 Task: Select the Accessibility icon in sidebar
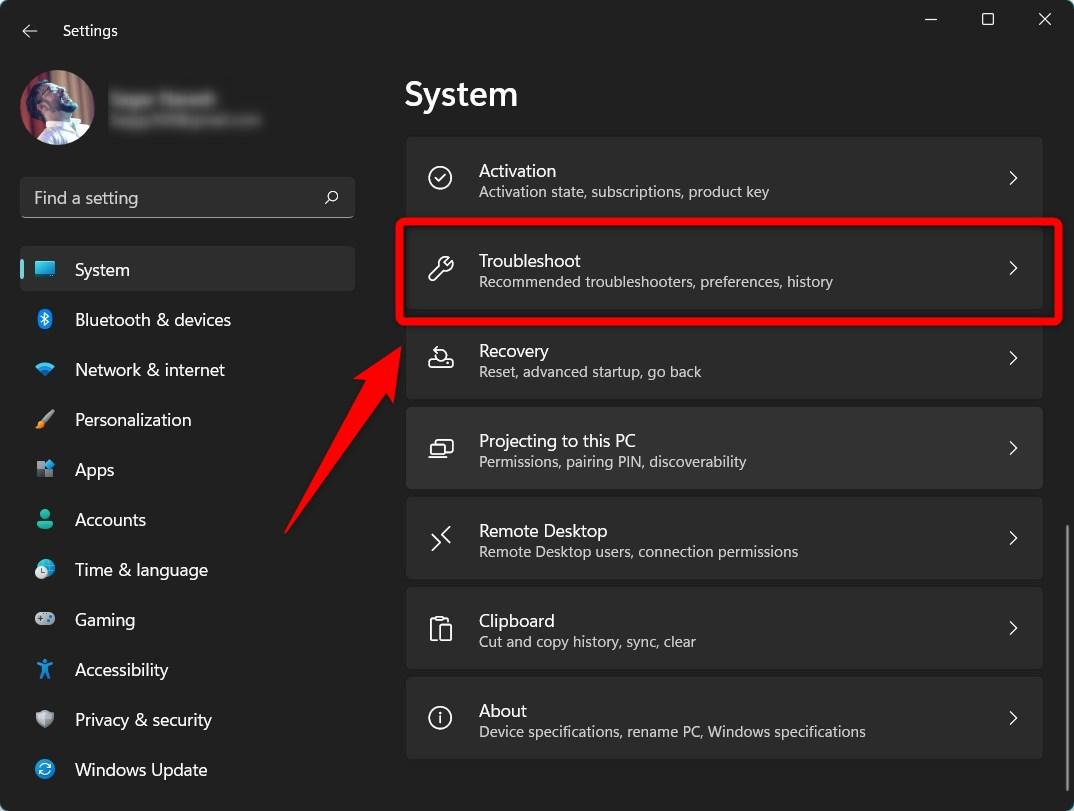coord(45,669)
